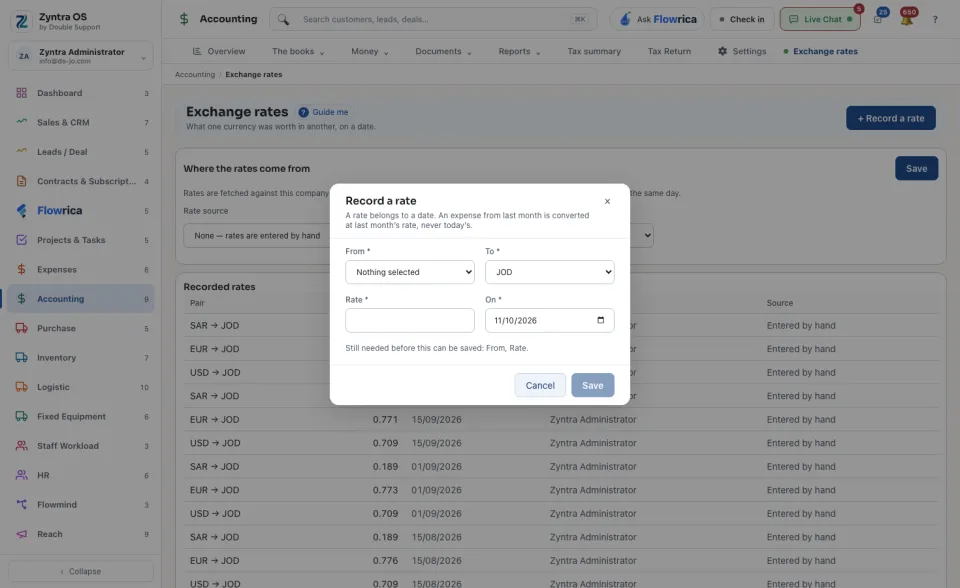Click the Guide me link
The image size is (960, 588).
pos(330,112)
